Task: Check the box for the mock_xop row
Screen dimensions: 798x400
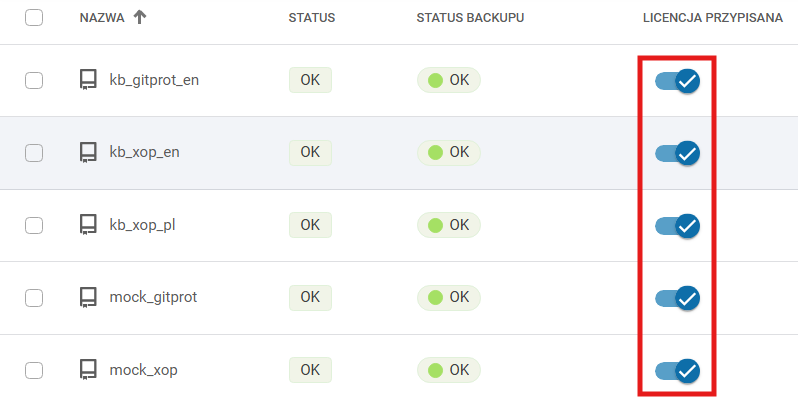Action: (34, 371)
